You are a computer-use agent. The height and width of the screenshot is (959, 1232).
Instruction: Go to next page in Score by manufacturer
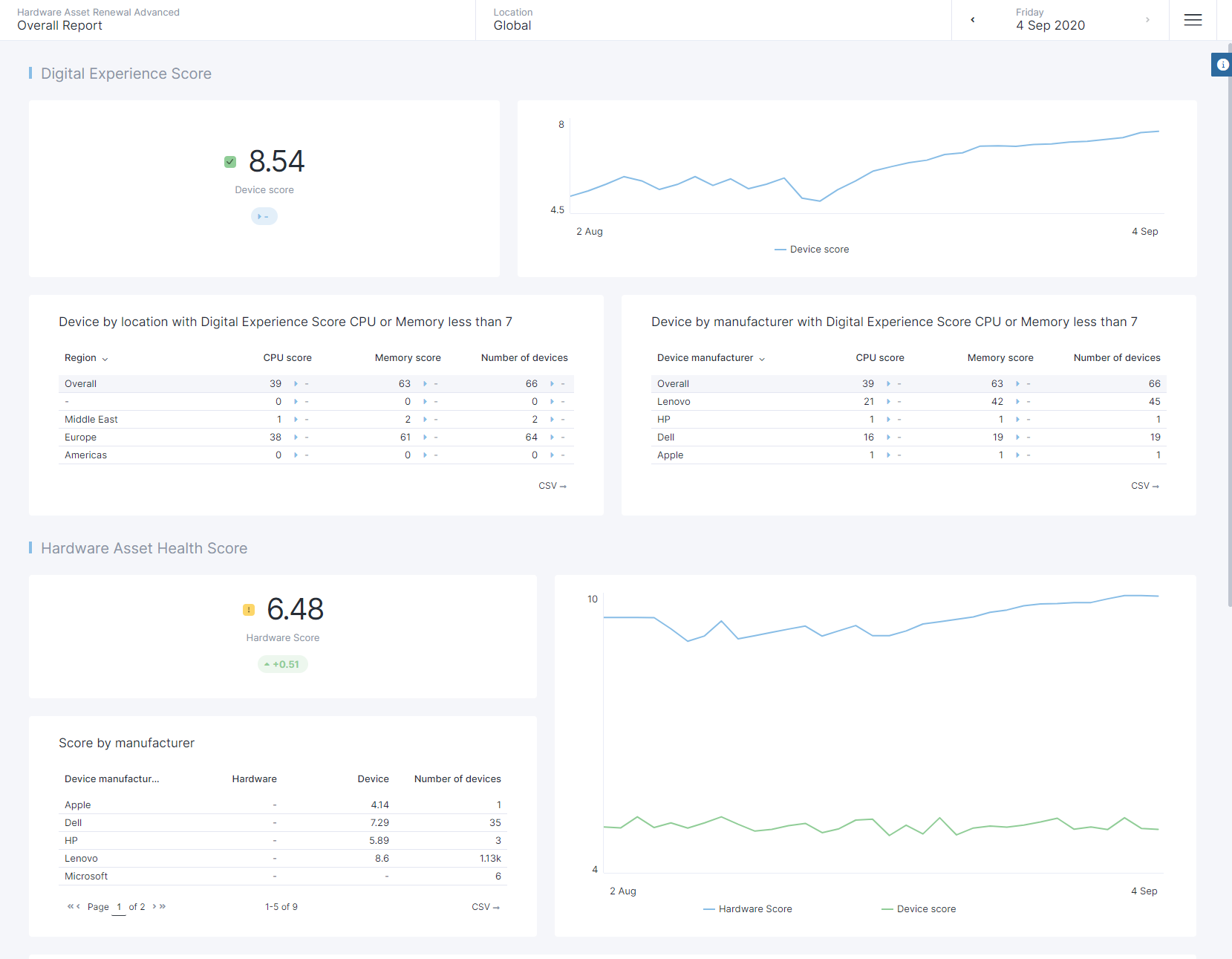[154, 906]
